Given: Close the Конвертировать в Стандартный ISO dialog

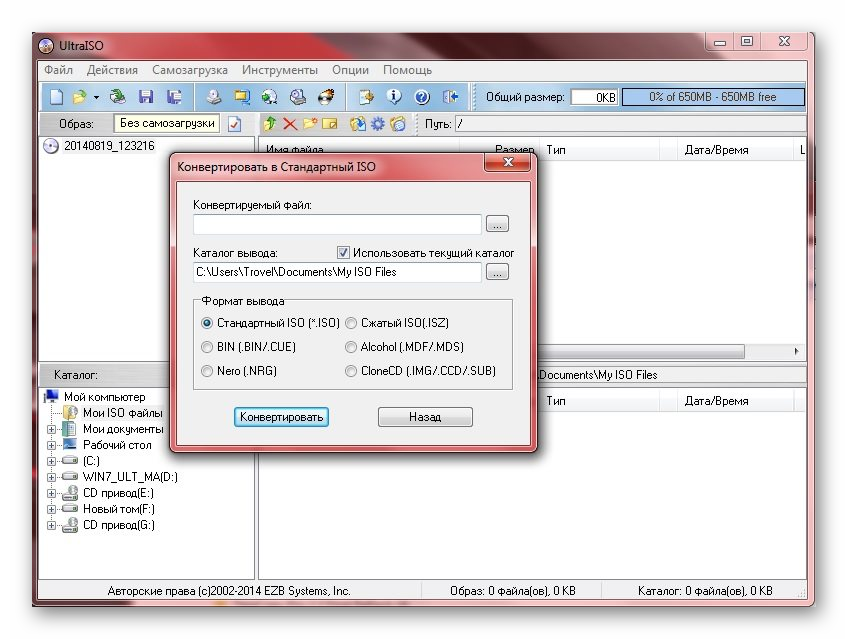Looking at the screenshot, I should pos(508,162).
